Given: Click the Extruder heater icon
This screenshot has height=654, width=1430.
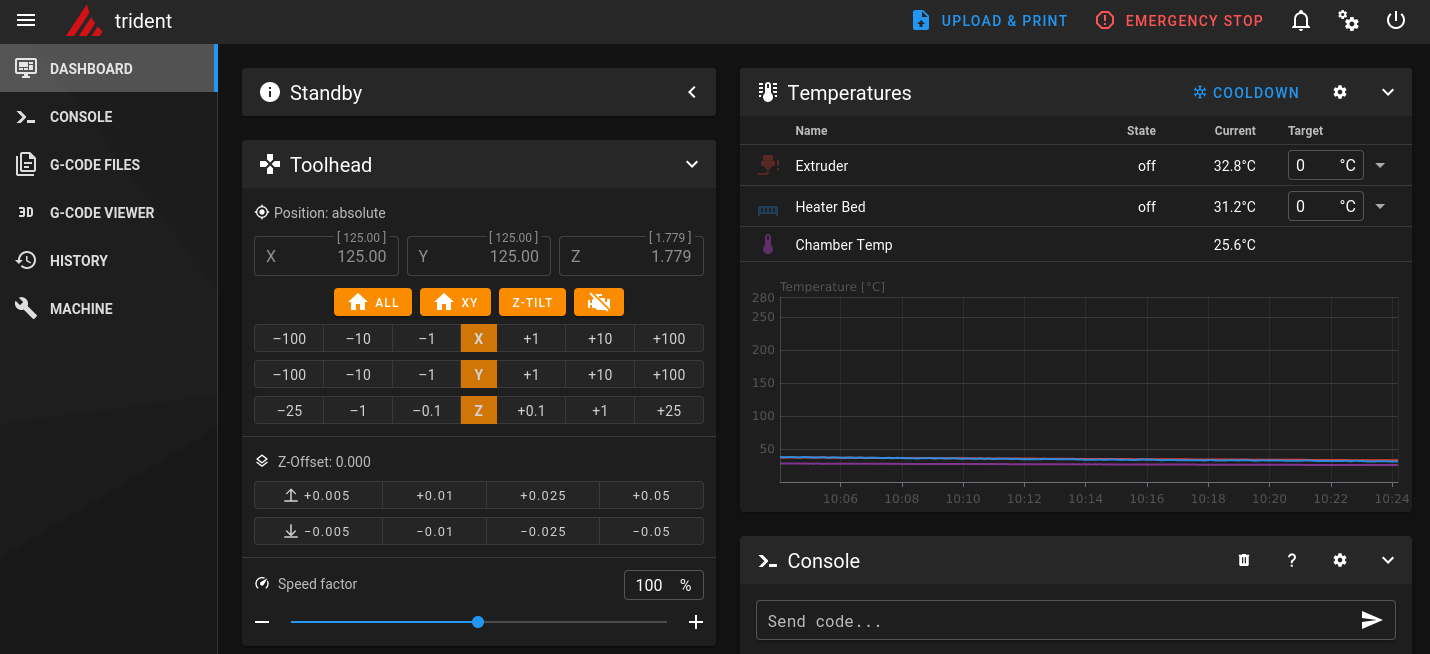Looking at the screenshot, I should click(768, 166).
